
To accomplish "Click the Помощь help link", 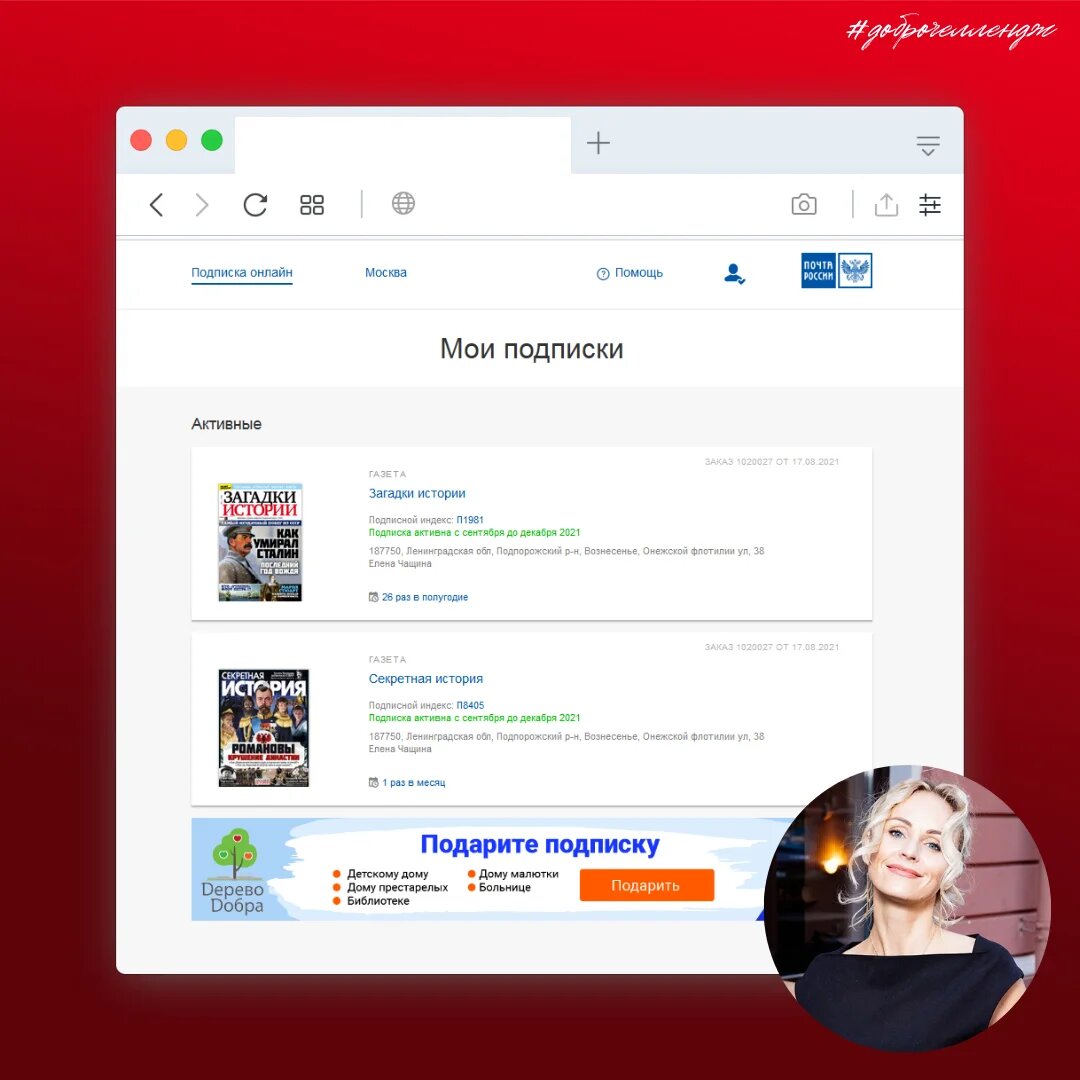I will click(630, 273).
